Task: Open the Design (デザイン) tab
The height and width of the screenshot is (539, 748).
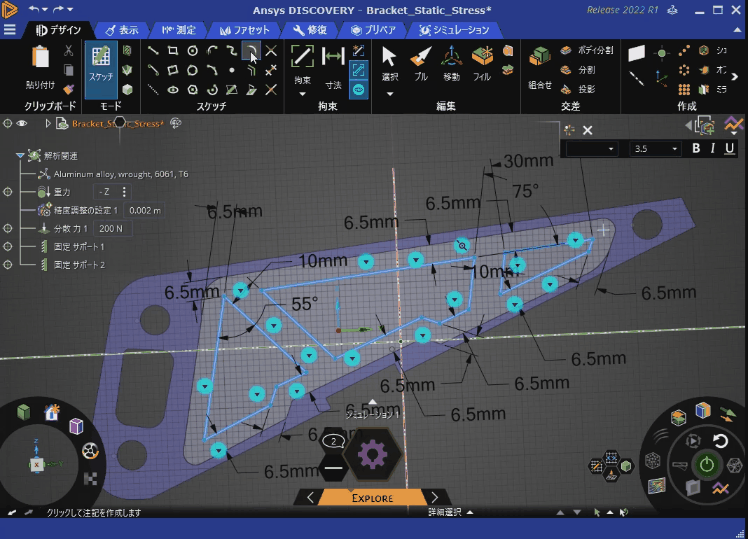Action: point(58,30)
